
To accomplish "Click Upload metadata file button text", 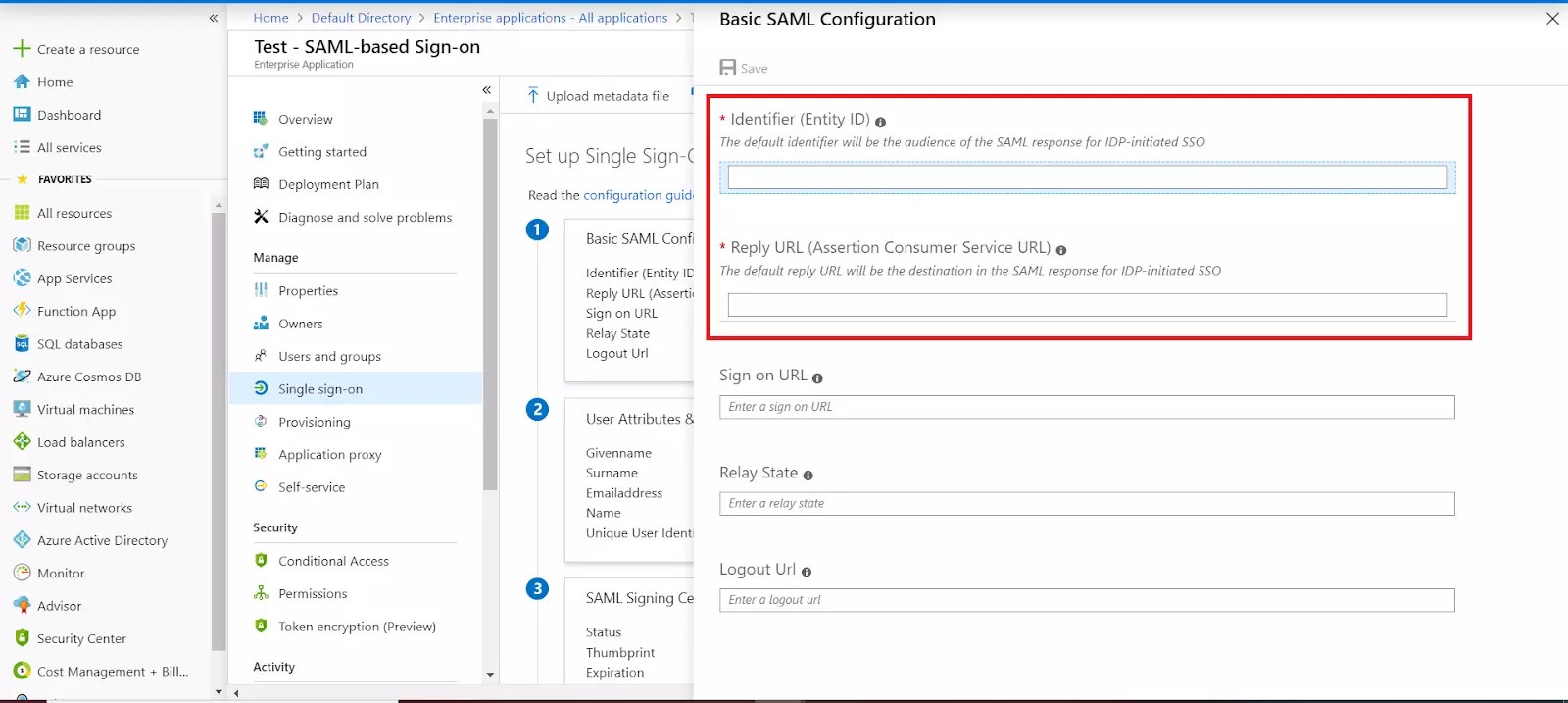I will pyautogui.click(x=608, y=96).
